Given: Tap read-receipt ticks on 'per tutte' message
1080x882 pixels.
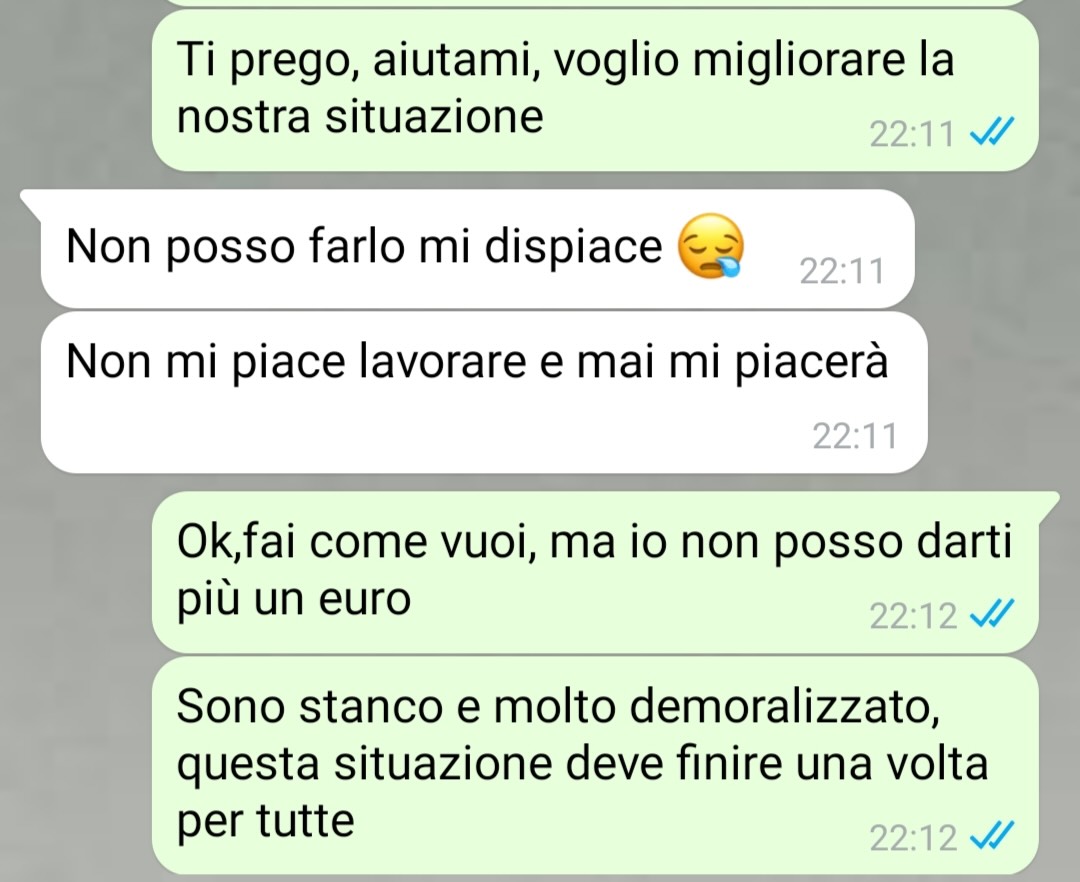Looking at the screenshot, I should pyautogui.click(x=992, y=835).
